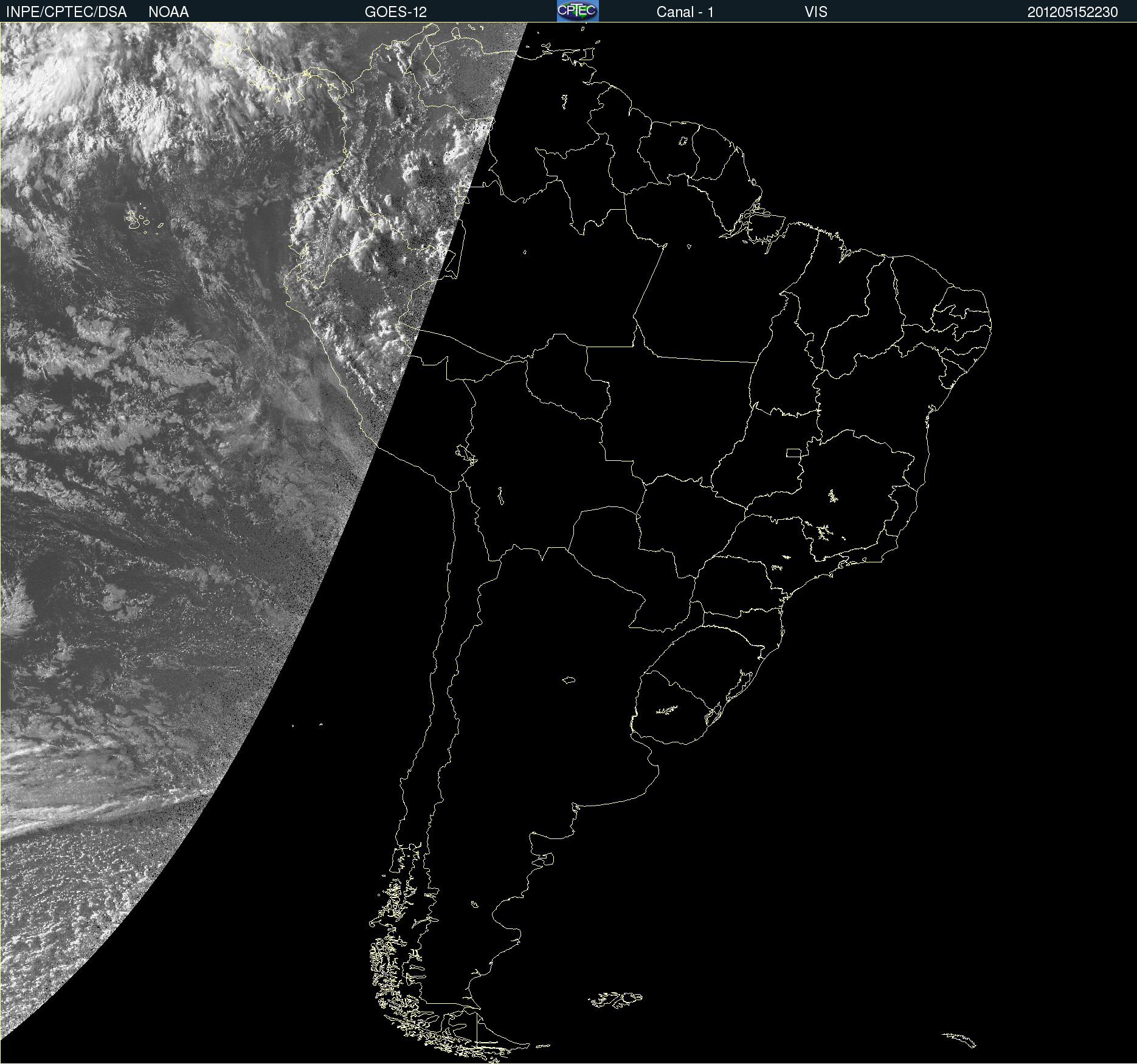The width and height of the screenshot is (1137, 1064).
Task: Select the INPE/CPTEC/DSA header text
Action: coord(66,12)
